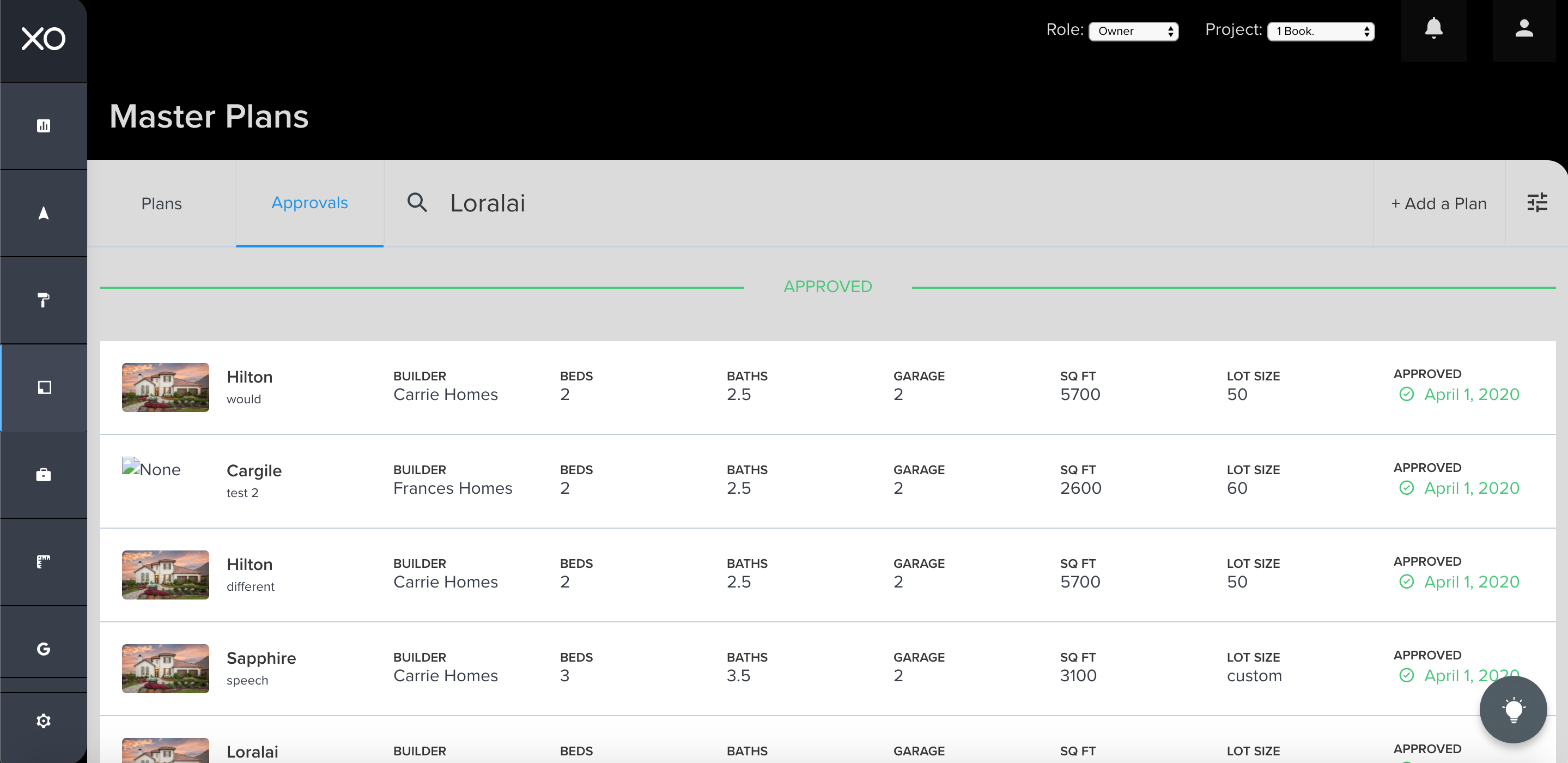Image resolution: width=1568 pixels, height=763 pixels.
Task: Open the briefcase sidebar icon
Action: pyautogui.click(x=43, y=474)
